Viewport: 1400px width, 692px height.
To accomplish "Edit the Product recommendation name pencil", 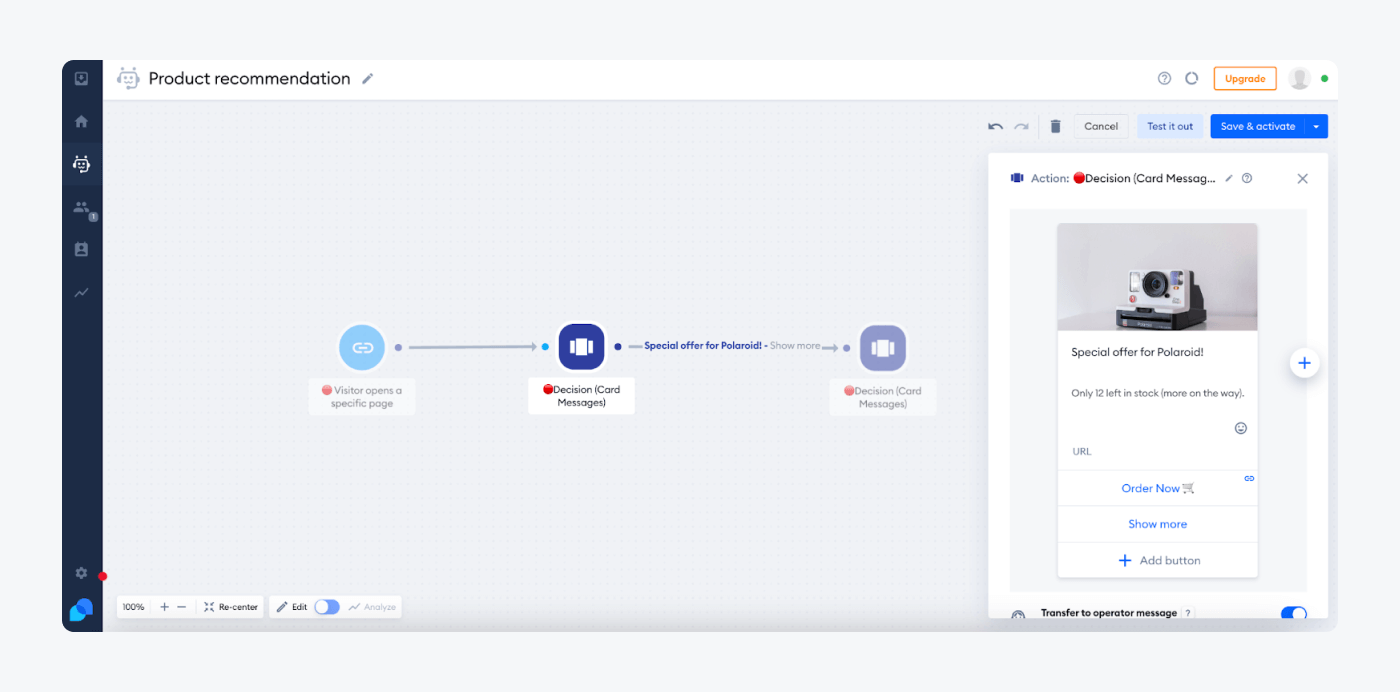I will [368, 79].
